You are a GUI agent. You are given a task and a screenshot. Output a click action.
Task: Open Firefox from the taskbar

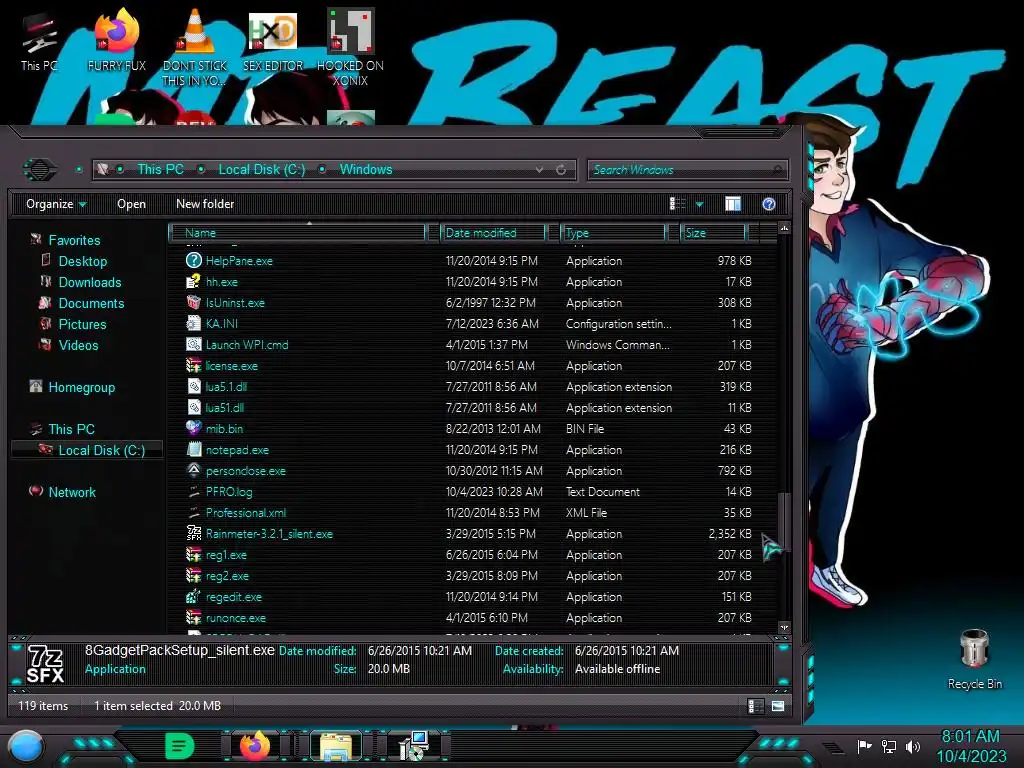(x=255, y=746)
